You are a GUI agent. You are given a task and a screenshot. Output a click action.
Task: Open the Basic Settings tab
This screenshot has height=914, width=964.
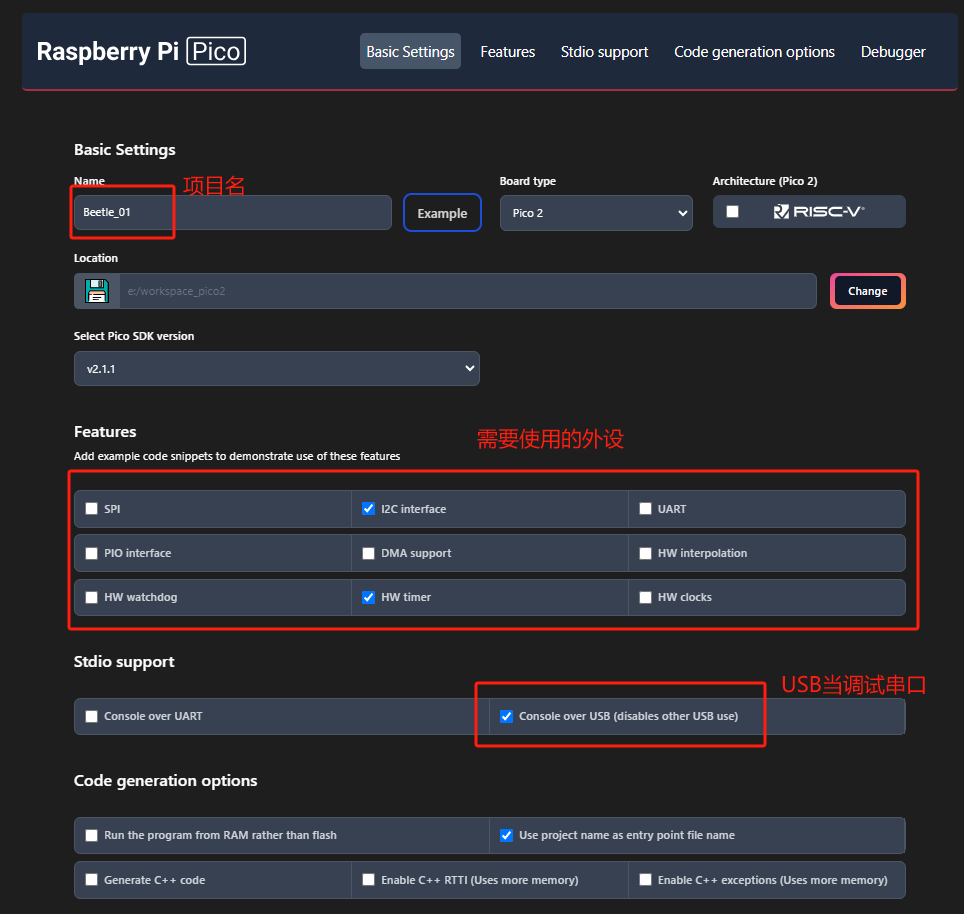pyautogui.click(x=410, y=52)
